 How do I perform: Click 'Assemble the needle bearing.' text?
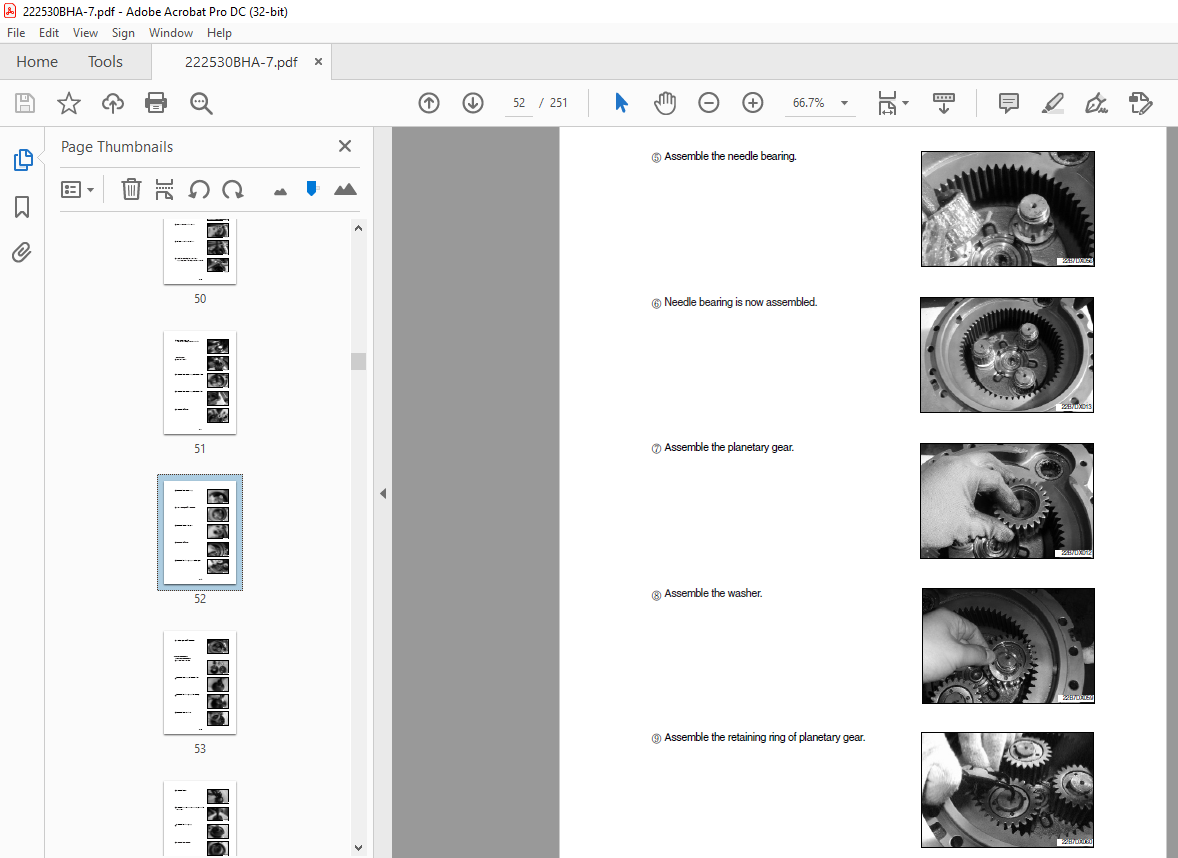tap(730, 156)
